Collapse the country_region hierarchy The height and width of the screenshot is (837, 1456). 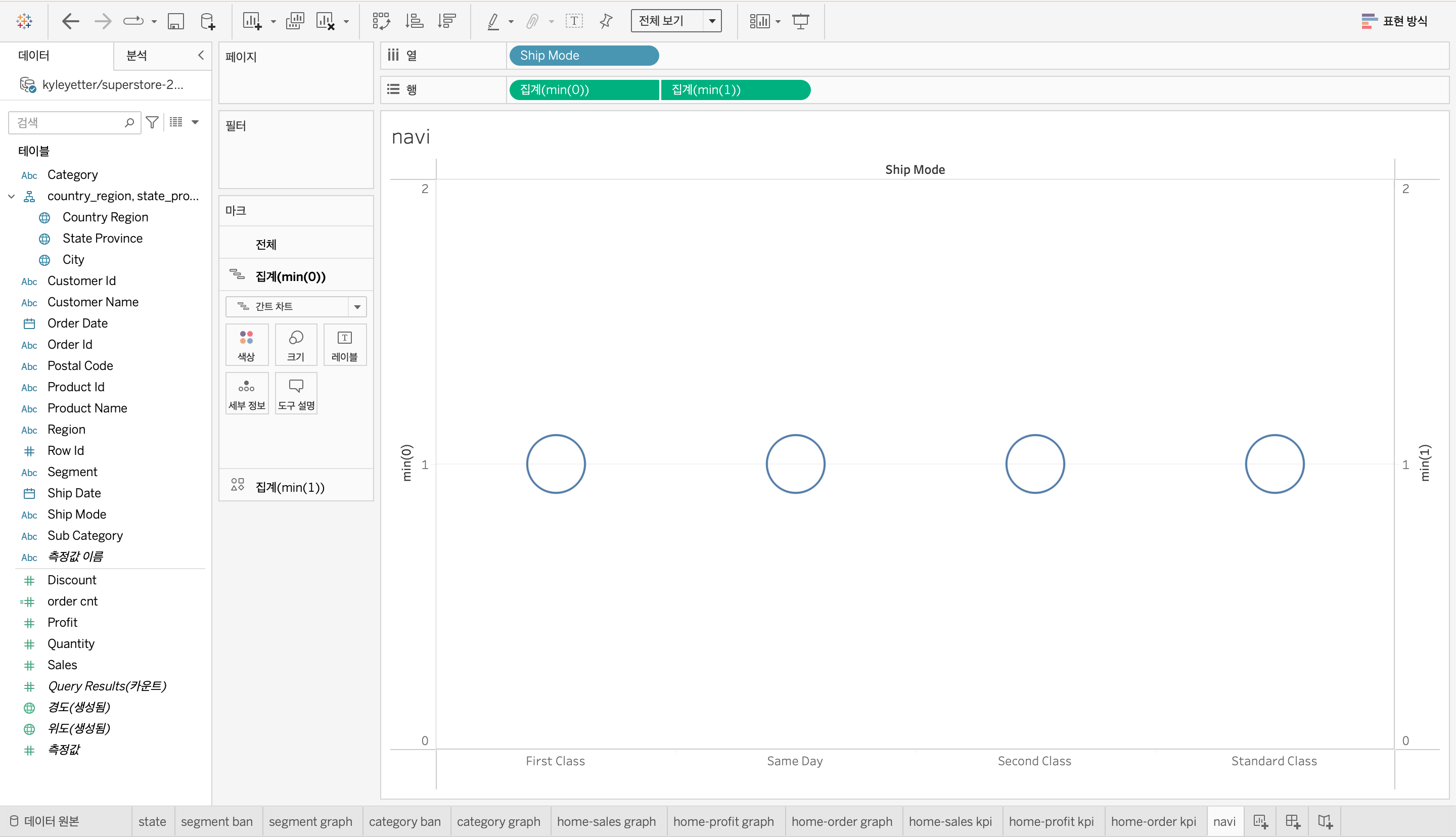tap(12, 196)
